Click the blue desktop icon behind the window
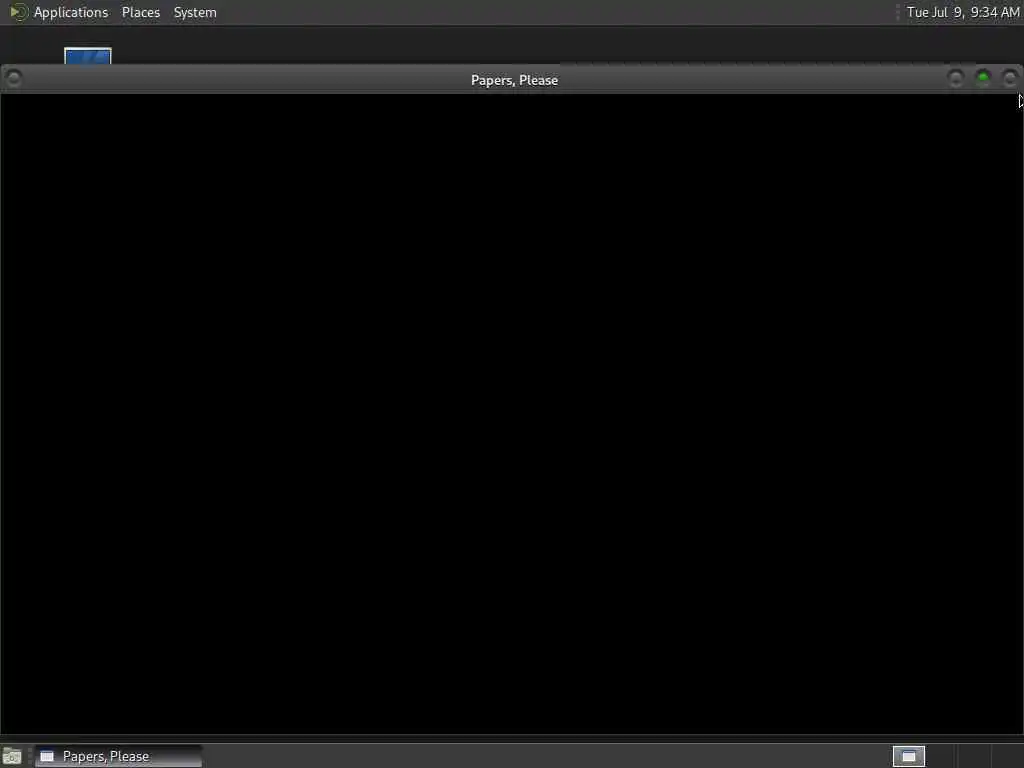 pyautogui.click(x=88, y=56)
